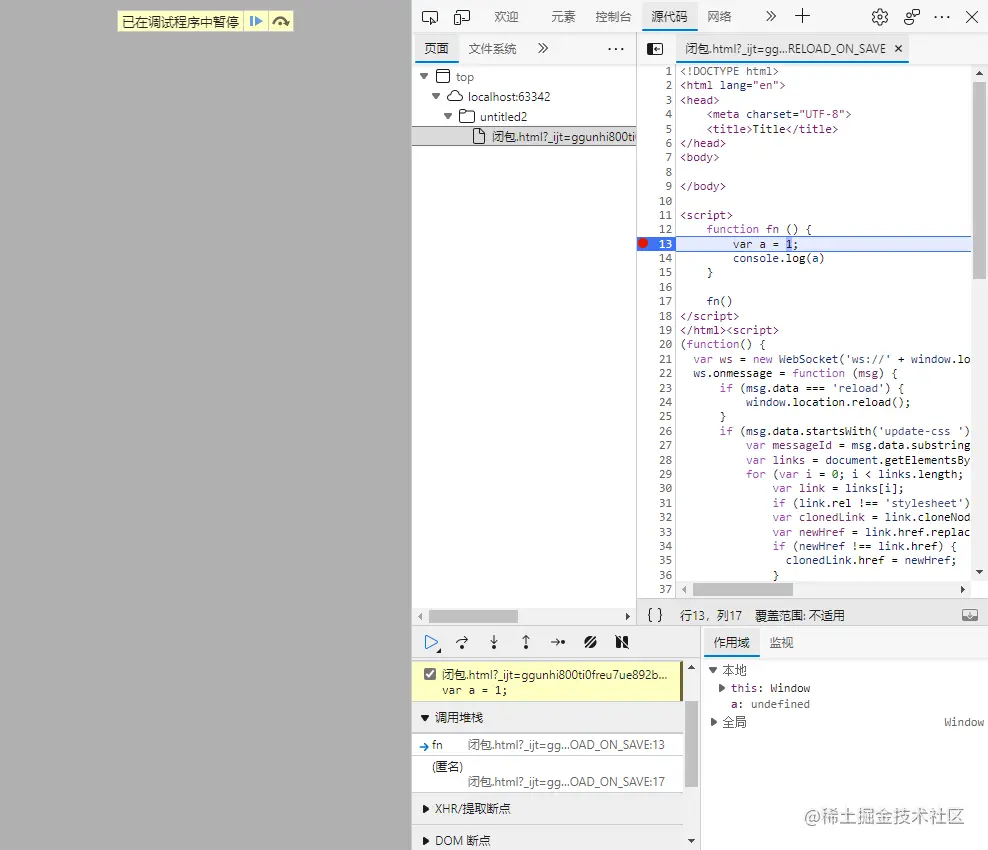Toggle the navigator sidebar icon
This screenshot has width=988, height=850.
pyautogui.click(x=655, y=49)
